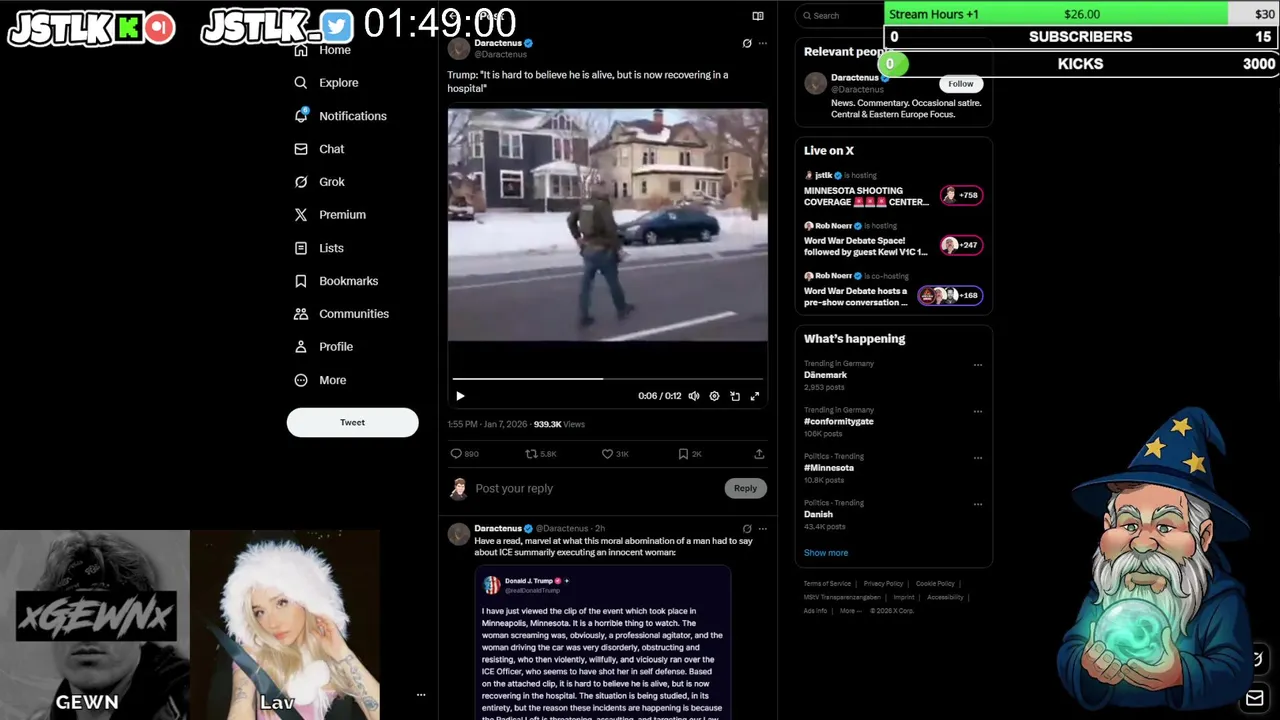
Task: Open Terms of Service footer link
Action: point(827,584)
